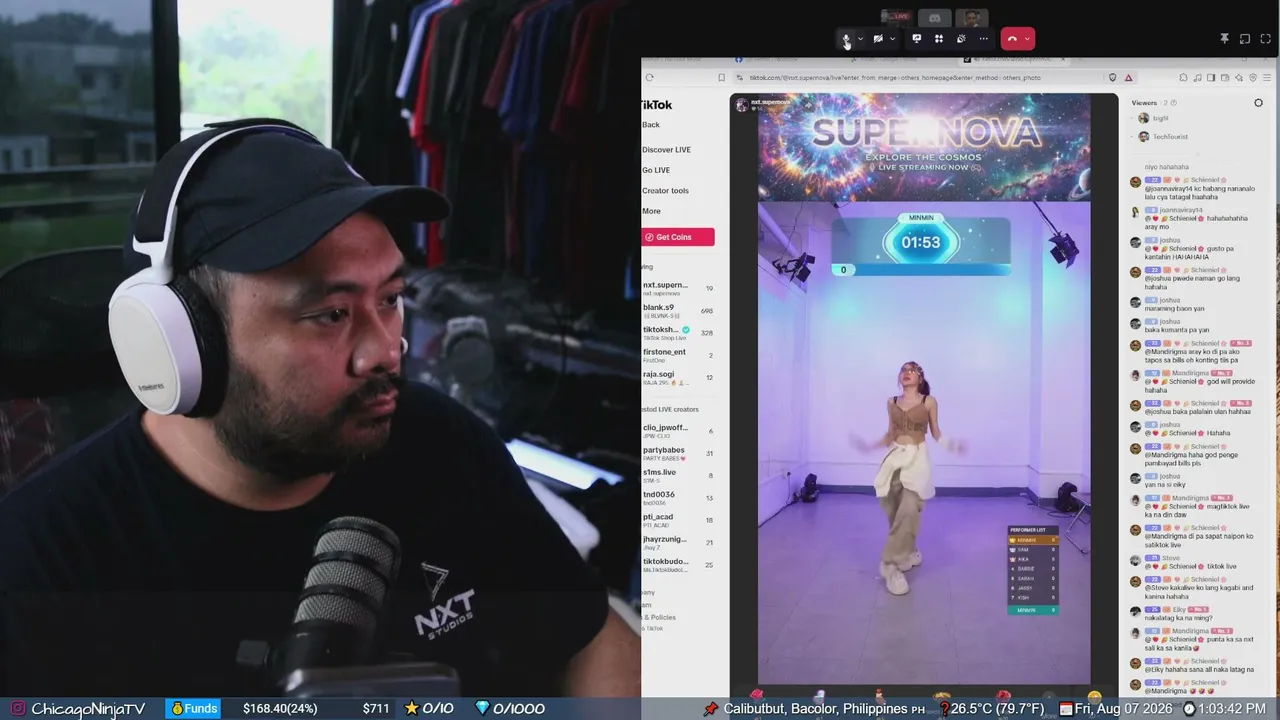The image size is (1280, 720).
Task: Open the firstone_ent live channel
Action: click(x=678, y=355)
